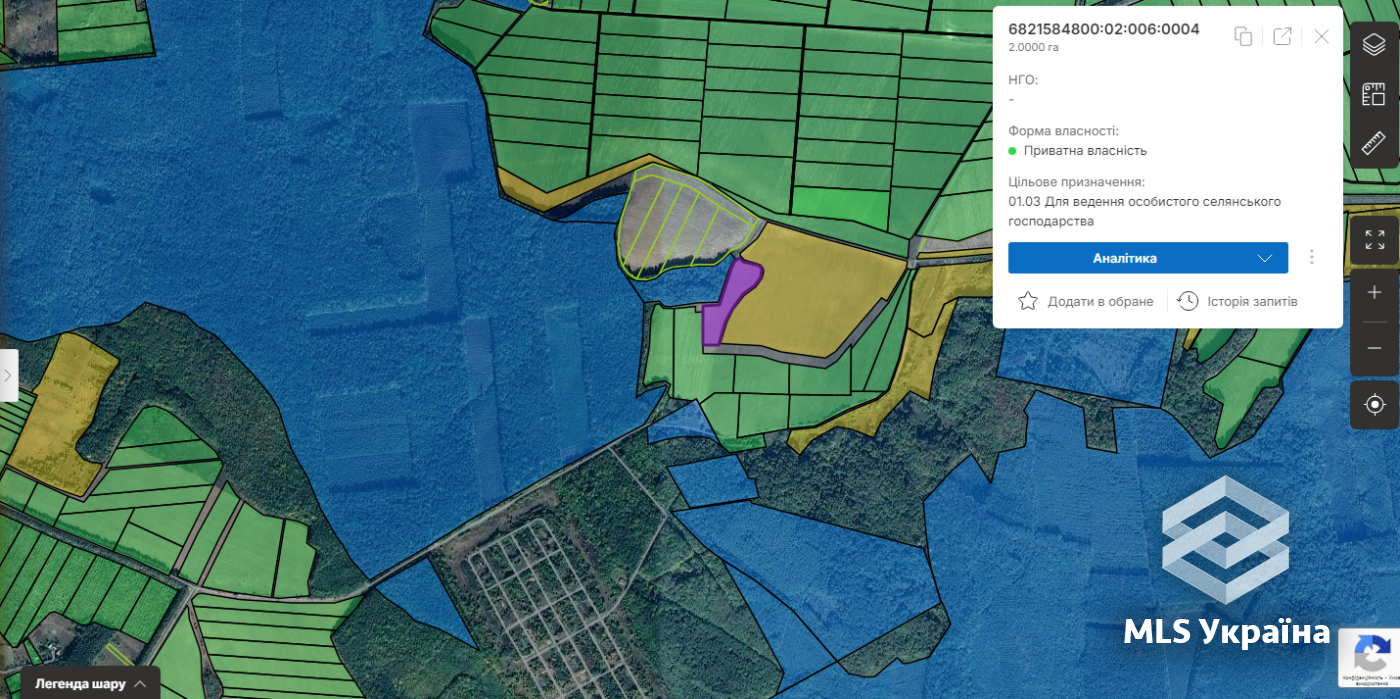Select the purple highlighted land parcel

pyautogui.click(x=728, y=300)
